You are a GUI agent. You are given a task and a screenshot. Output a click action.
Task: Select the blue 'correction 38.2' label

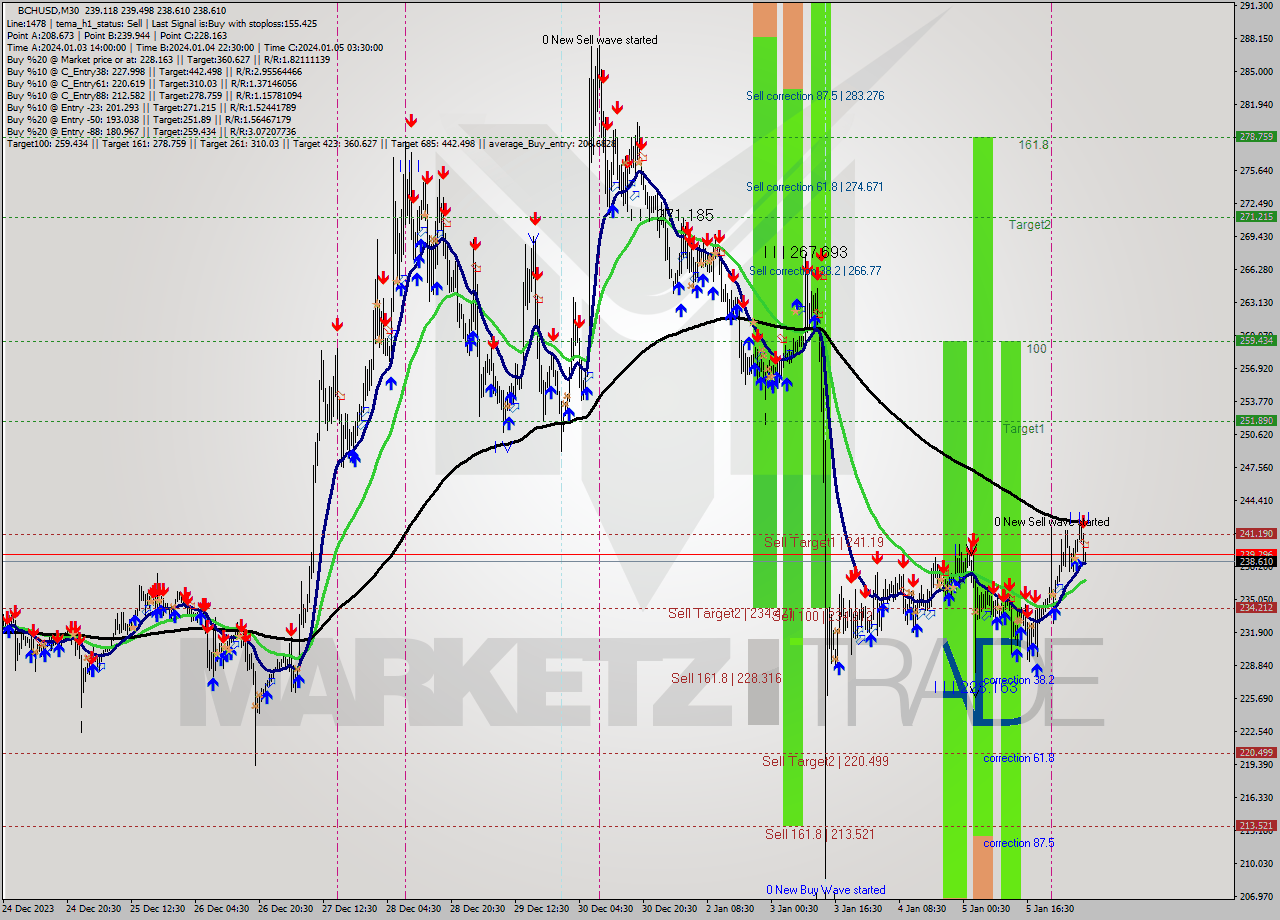coord(1018,680)
